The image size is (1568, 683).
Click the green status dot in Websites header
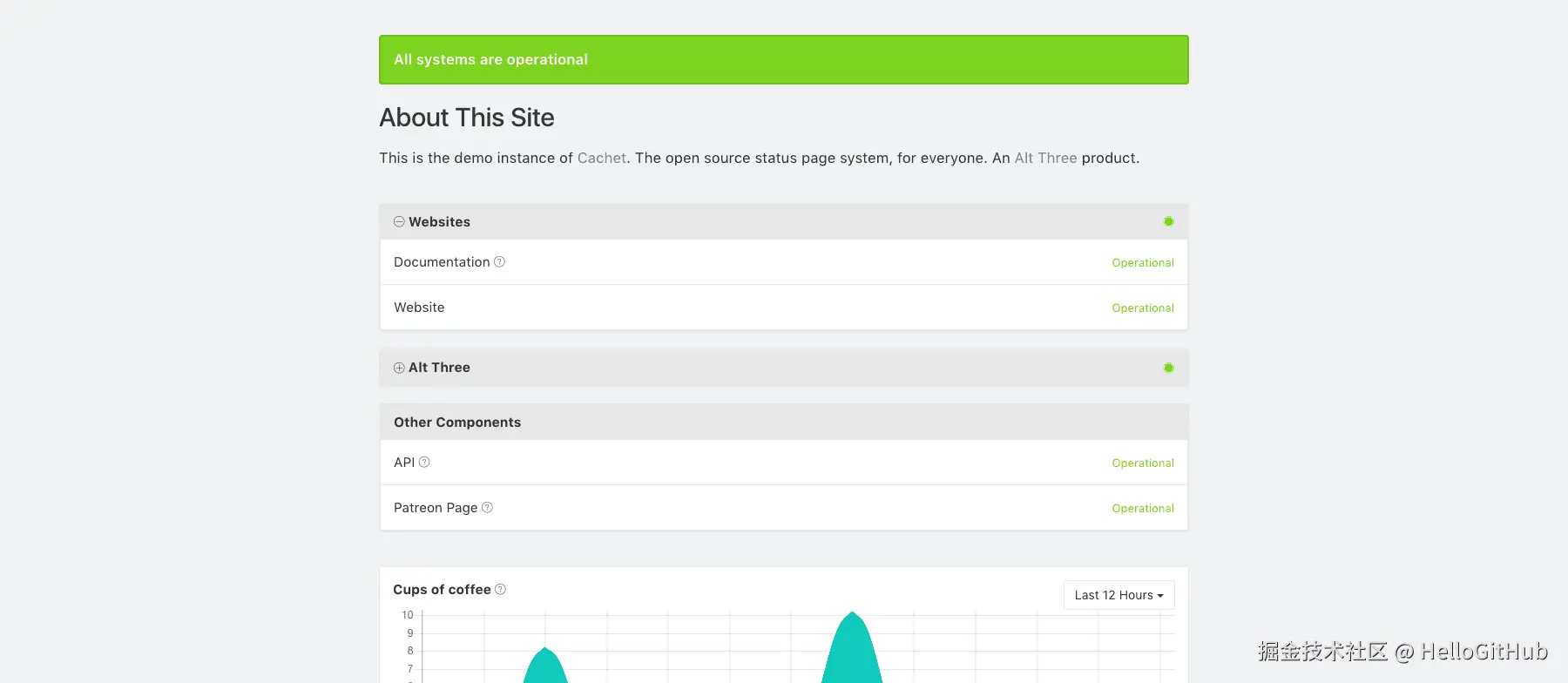click(1169, 221)
